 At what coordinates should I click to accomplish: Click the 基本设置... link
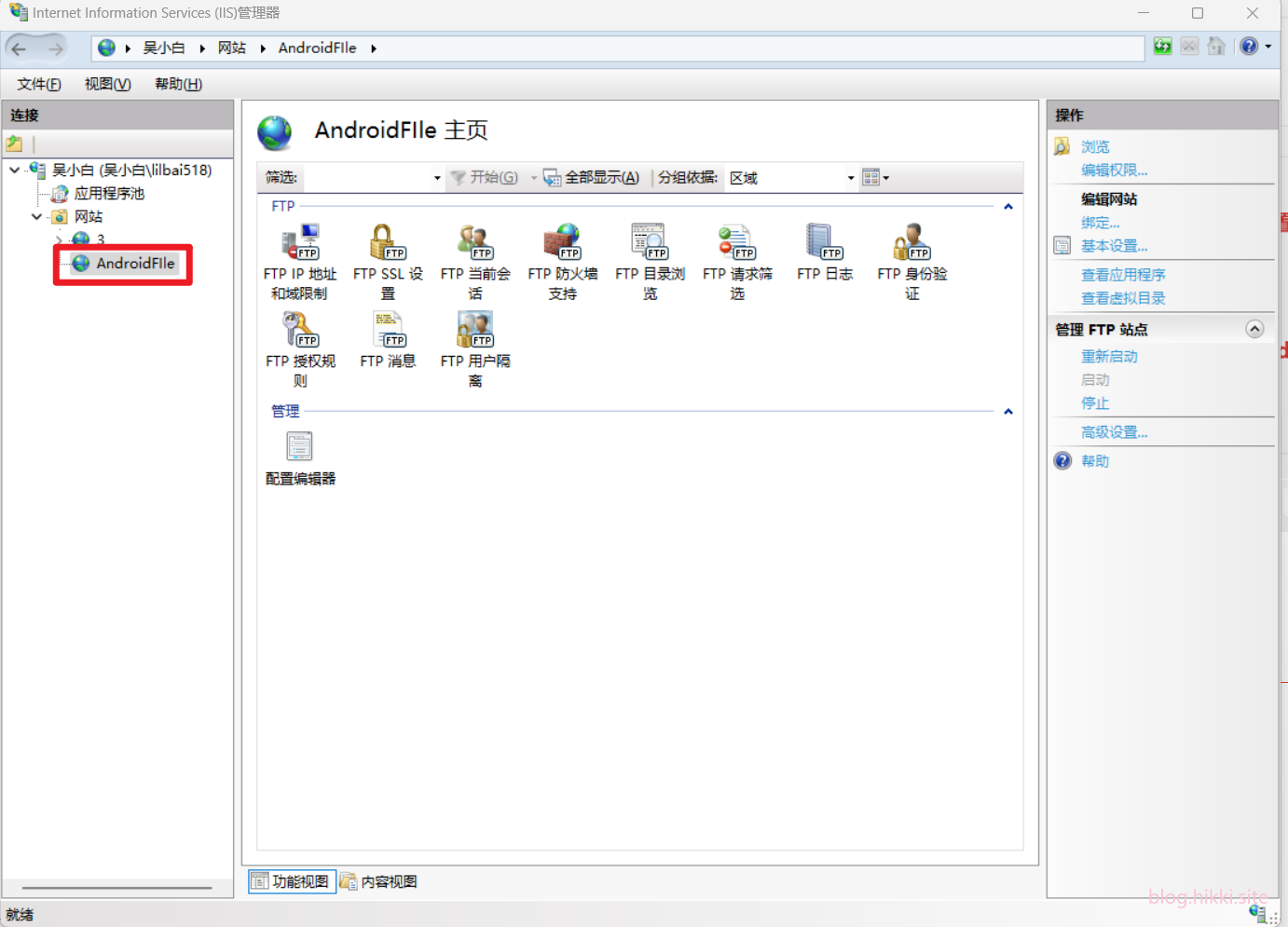[x=1114, y=246]
